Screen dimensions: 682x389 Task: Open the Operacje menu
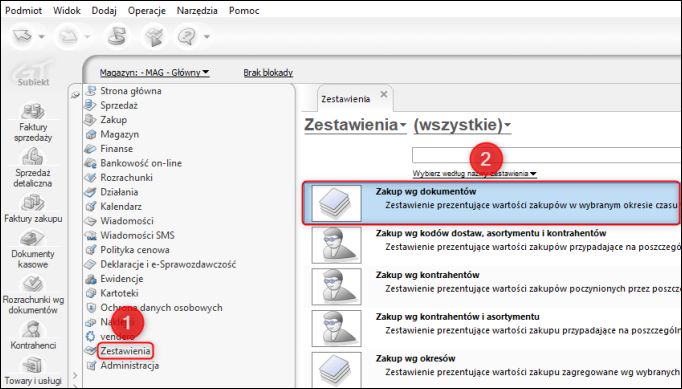(147, 10)
